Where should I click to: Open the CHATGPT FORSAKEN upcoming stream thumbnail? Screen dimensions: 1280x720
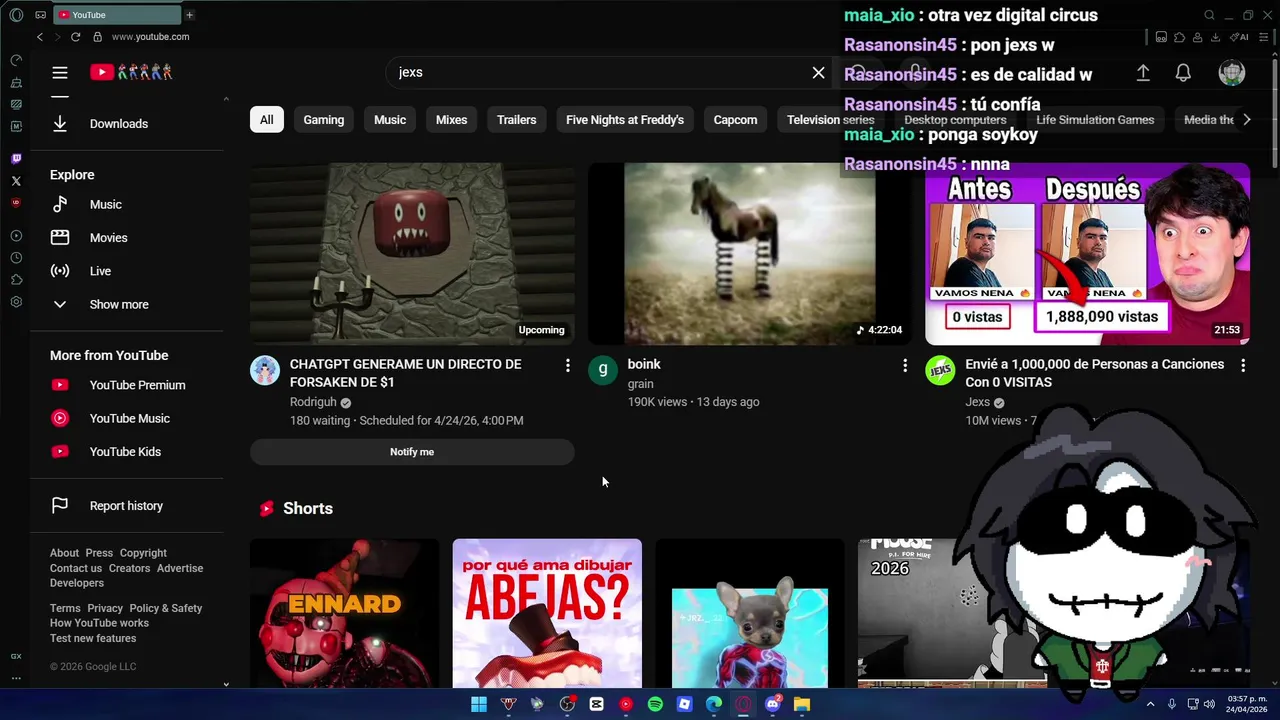click(x=412, y=254)
